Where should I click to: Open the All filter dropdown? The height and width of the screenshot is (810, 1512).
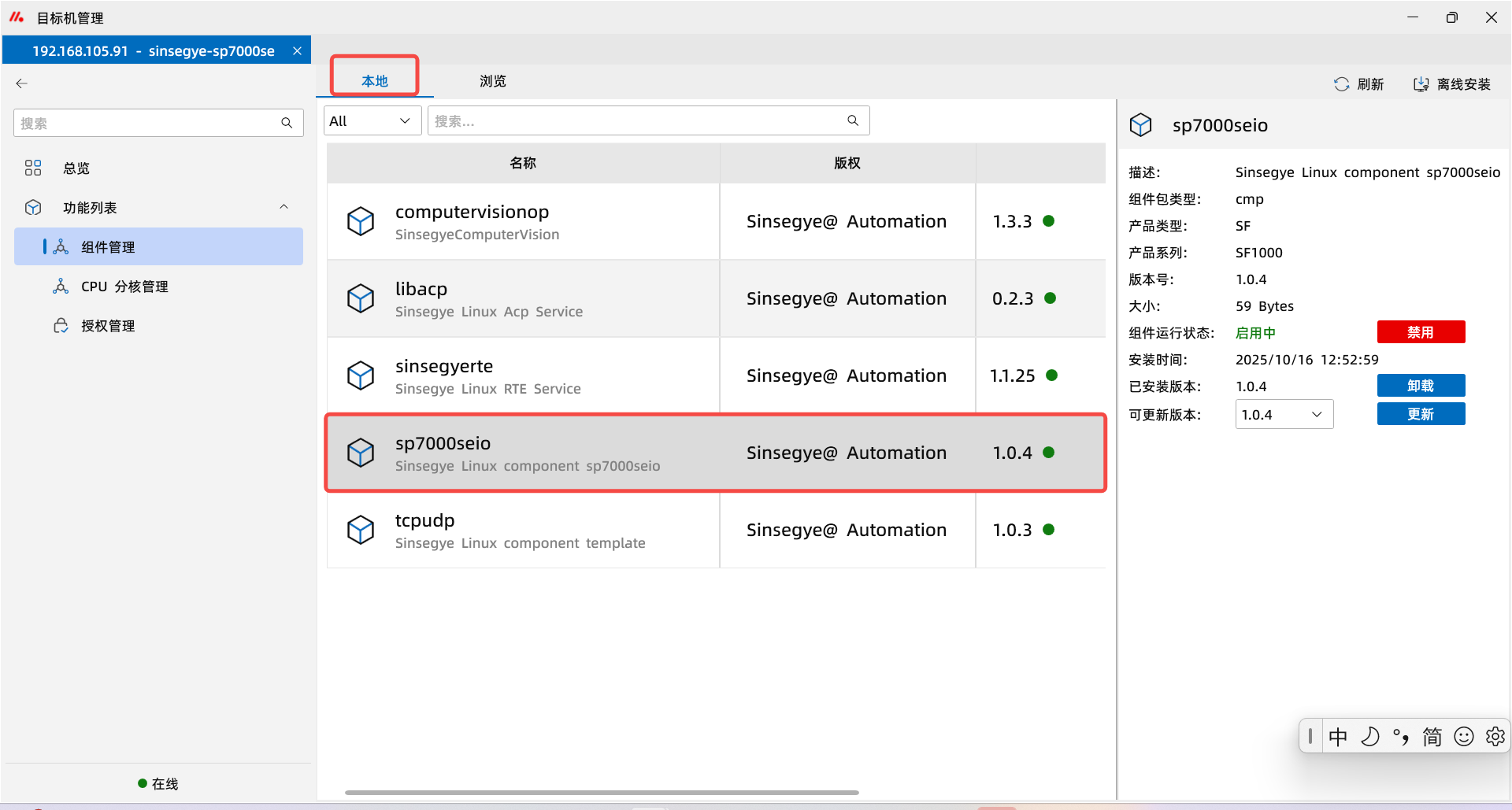(372, 121)
